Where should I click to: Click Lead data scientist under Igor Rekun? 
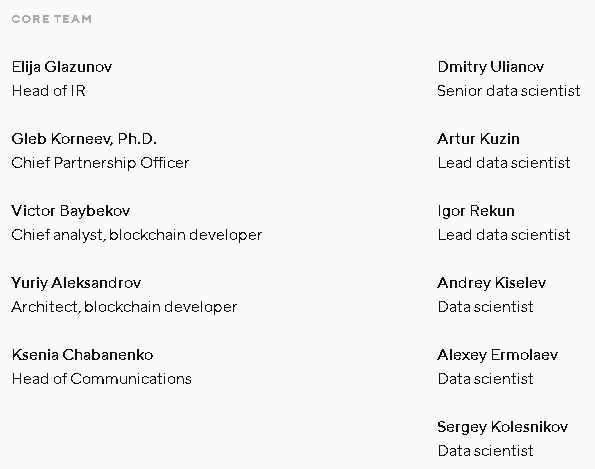click(504, 235)
